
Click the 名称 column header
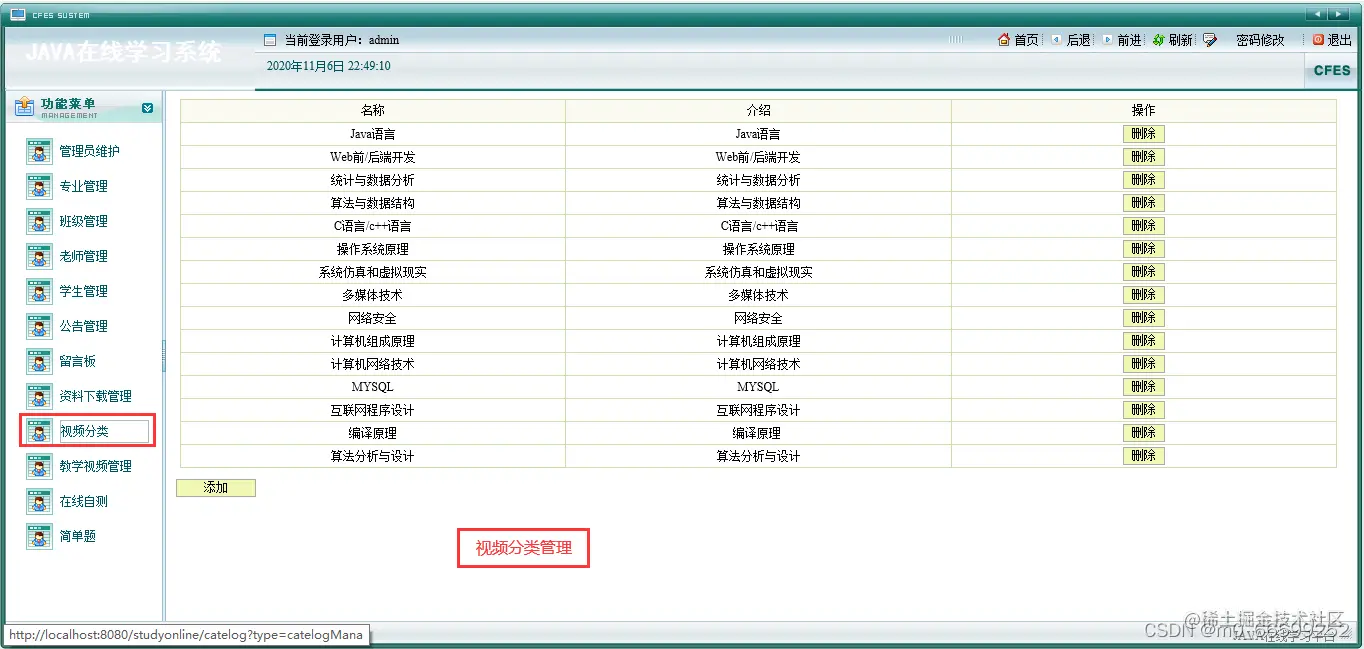coord(373,111)
